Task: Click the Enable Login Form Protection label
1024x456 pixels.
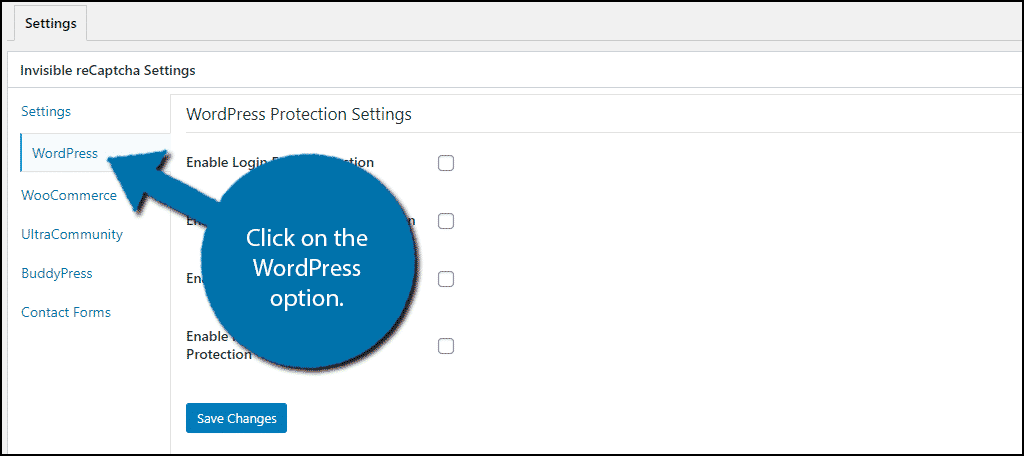Action: coord(280,162)
